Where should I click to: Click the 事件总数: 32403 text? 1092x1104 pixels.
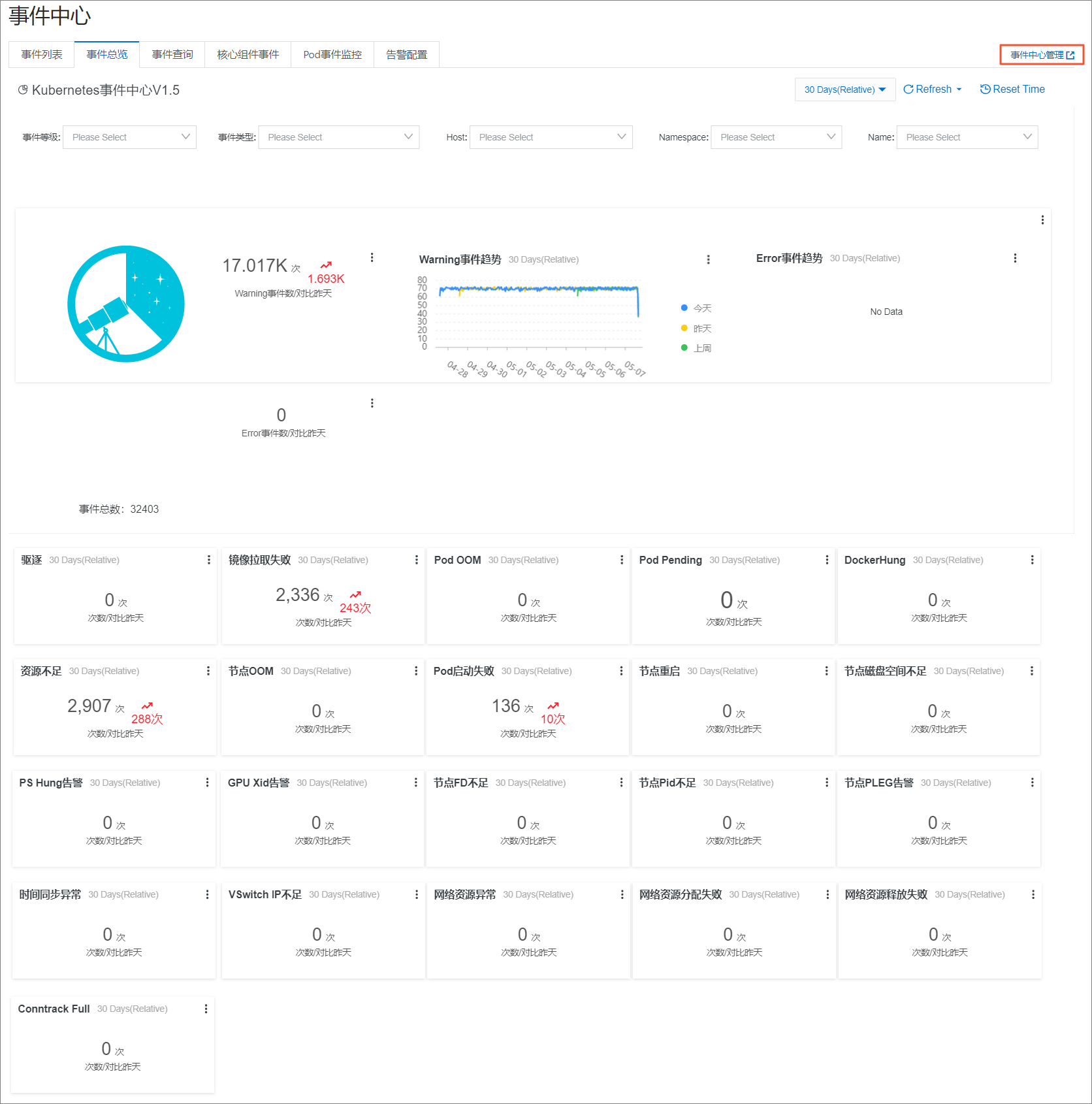[x=119, y=509]
